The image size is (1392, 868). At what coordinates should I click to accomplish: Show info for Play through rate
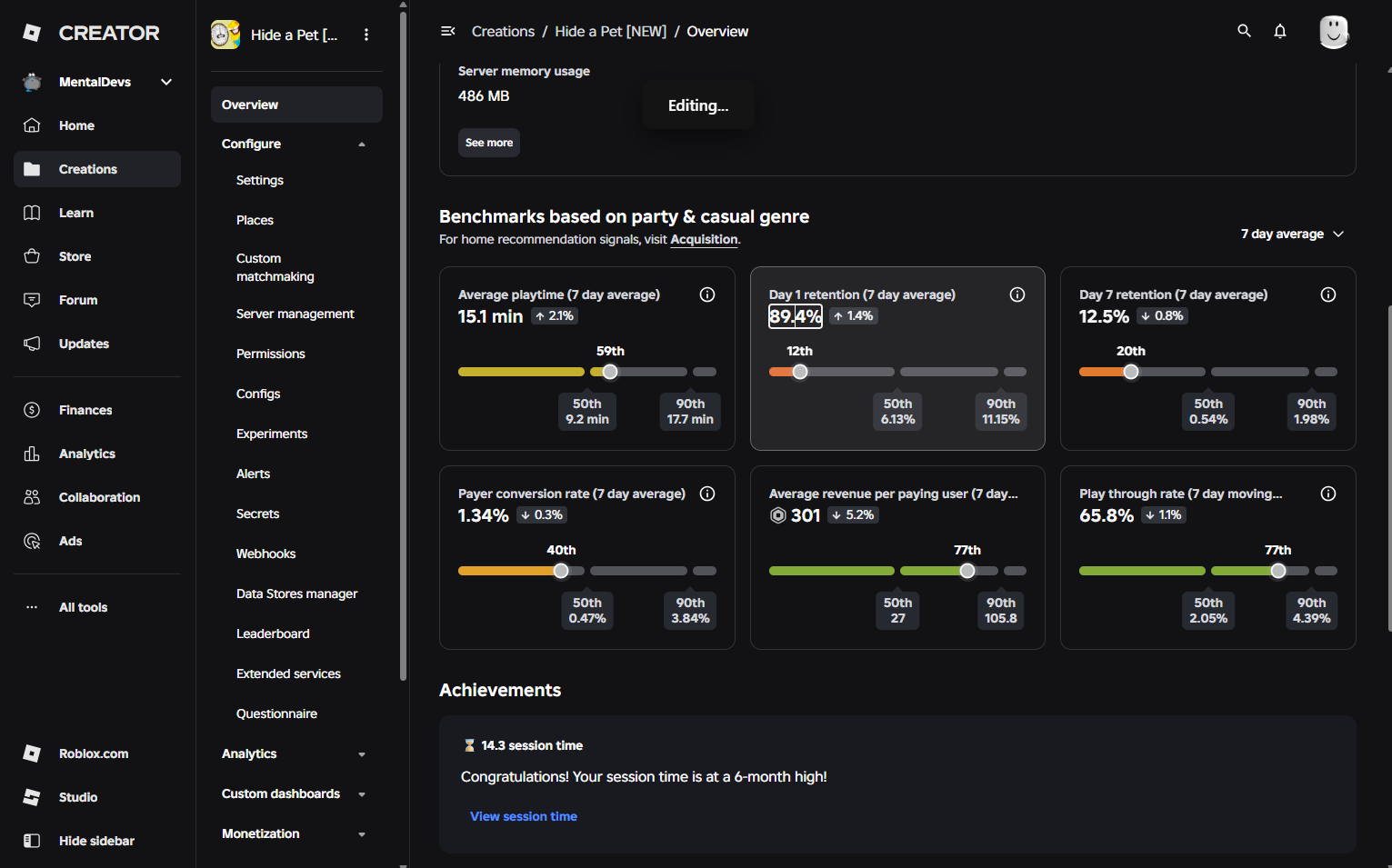(x=1328, y=494)
